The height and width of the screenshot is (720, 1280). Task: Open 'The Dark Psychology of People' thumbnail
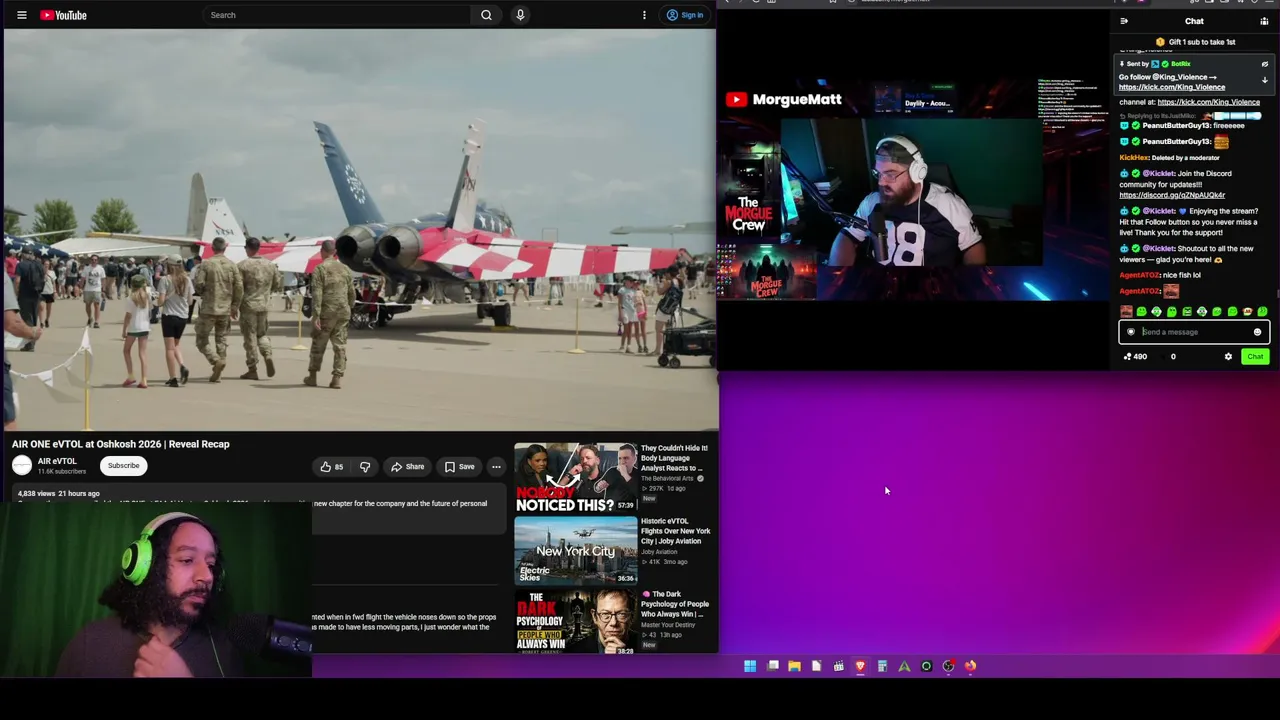(575, 623)
